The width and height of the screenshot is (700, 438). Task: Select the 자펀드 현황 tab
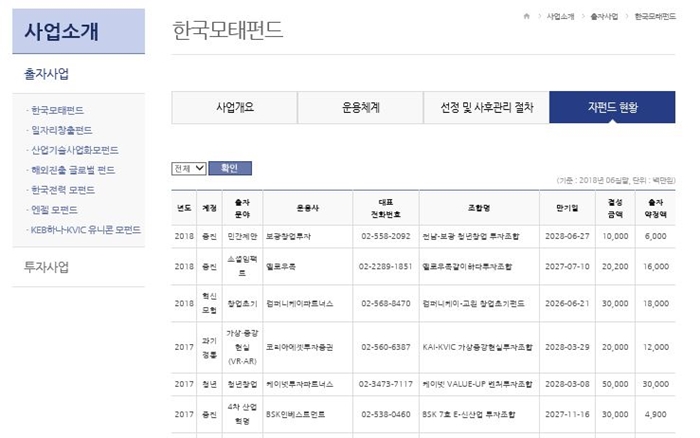tap(612, 107)
